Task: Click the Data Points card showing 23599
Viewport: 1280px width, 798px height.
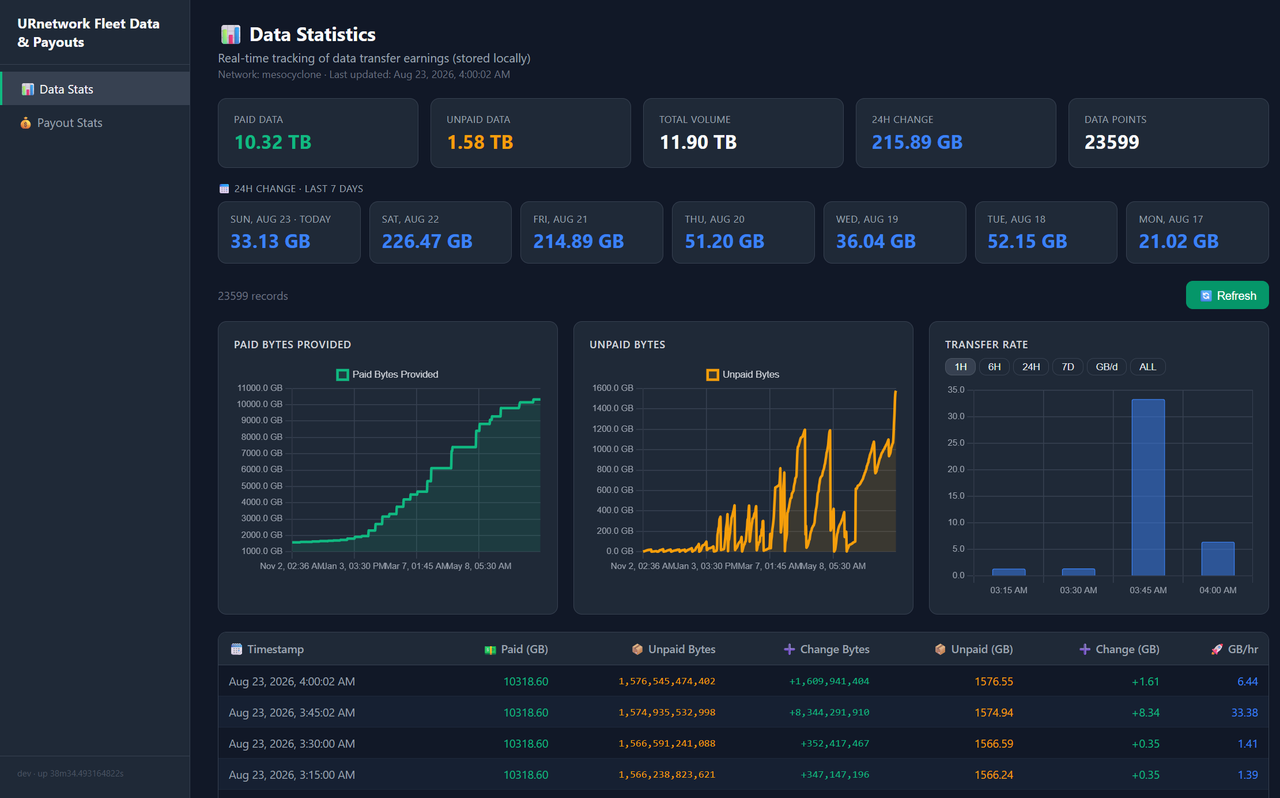Action: (1168, 133)
